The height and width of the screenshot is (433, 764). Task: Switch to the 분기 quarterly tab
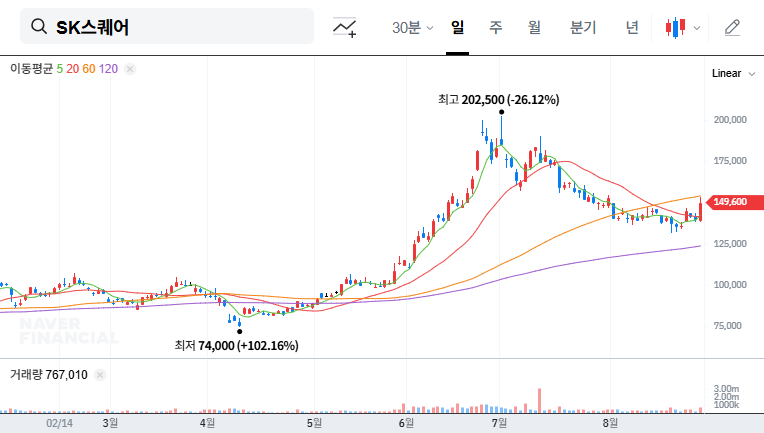click(x=583, y=27)
